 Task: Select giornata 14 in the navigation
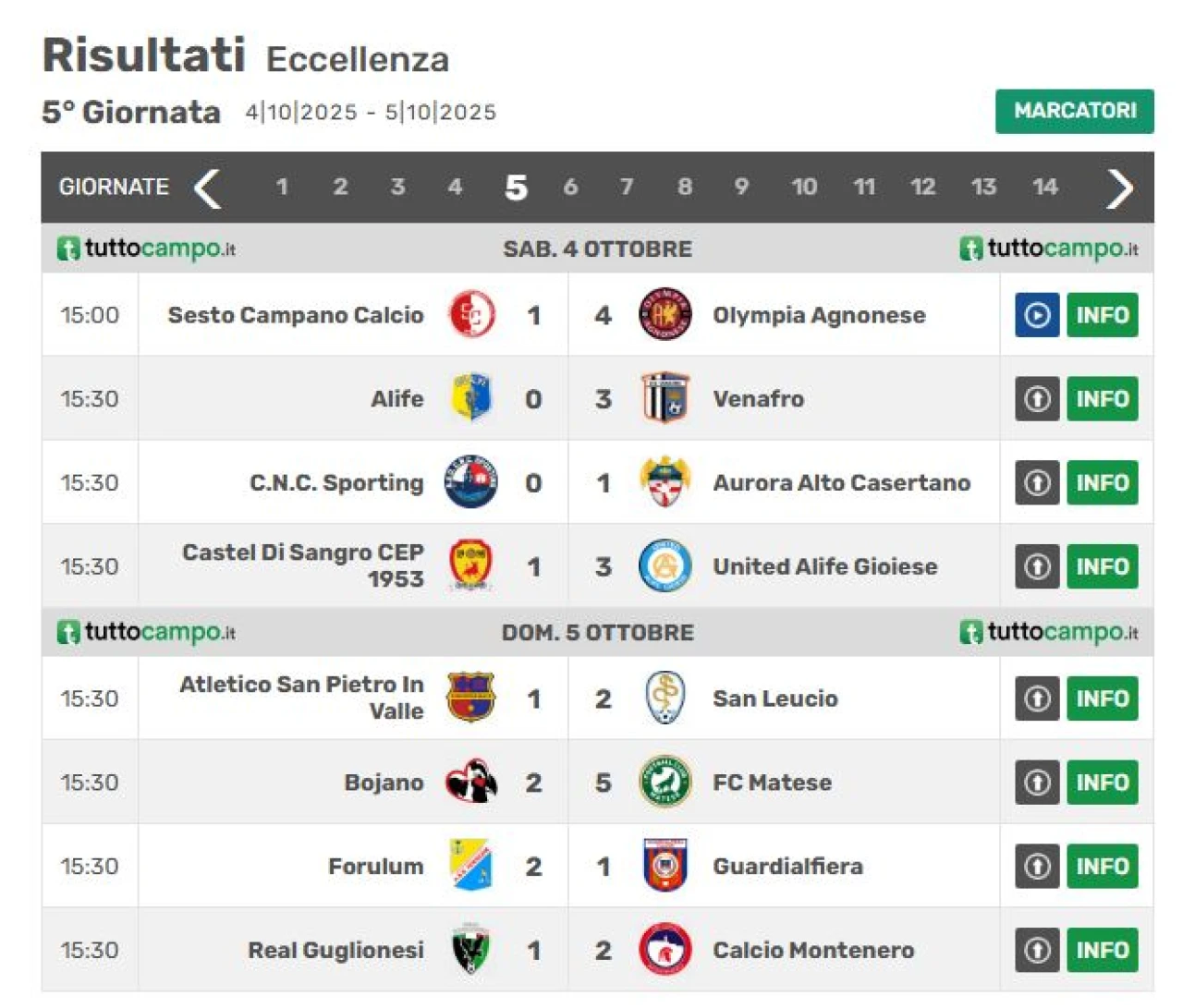[1044, 187]
